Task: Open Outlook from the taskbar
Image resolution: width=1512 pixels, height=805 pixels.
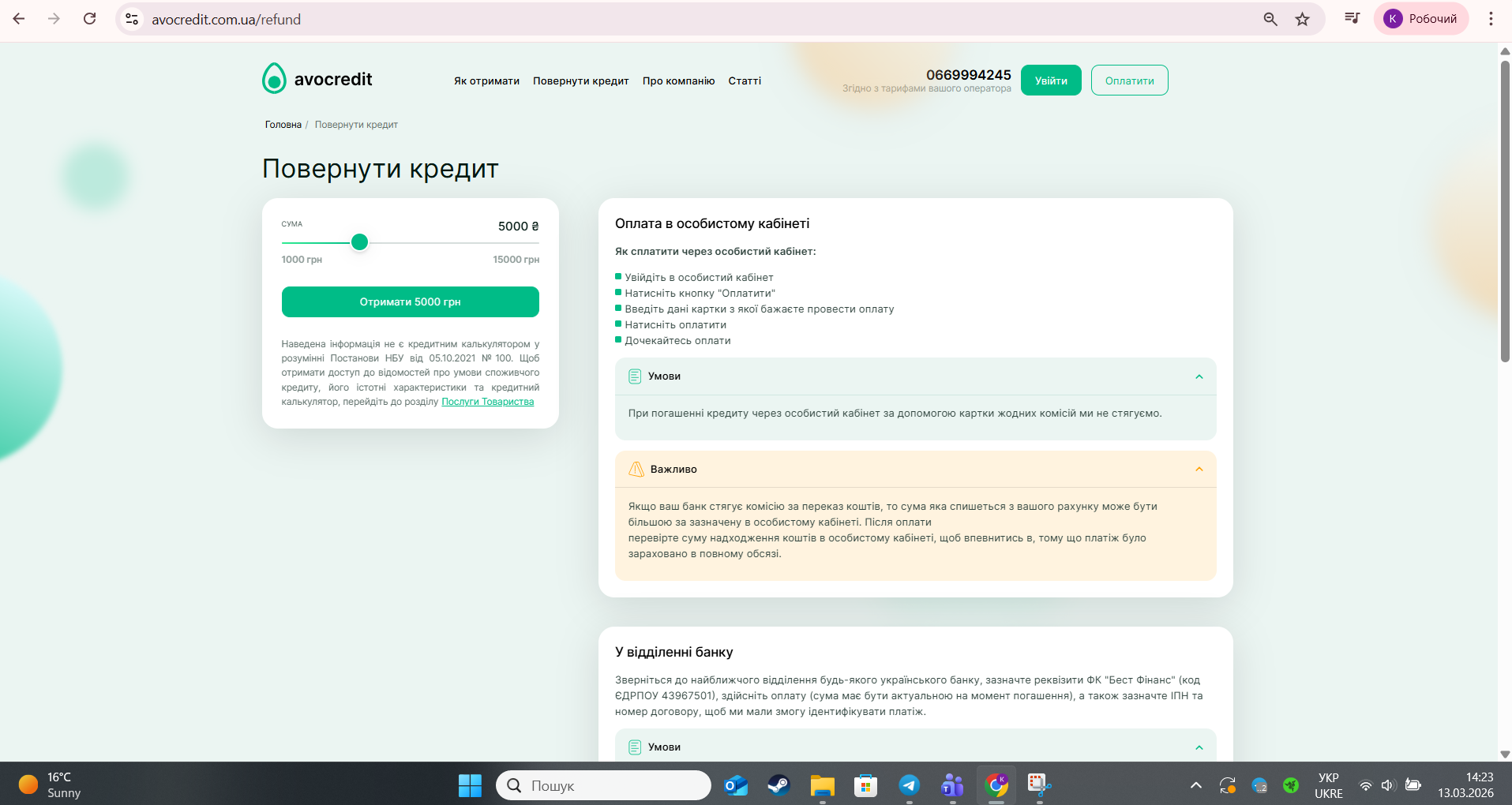Action: tap(736, 785)
